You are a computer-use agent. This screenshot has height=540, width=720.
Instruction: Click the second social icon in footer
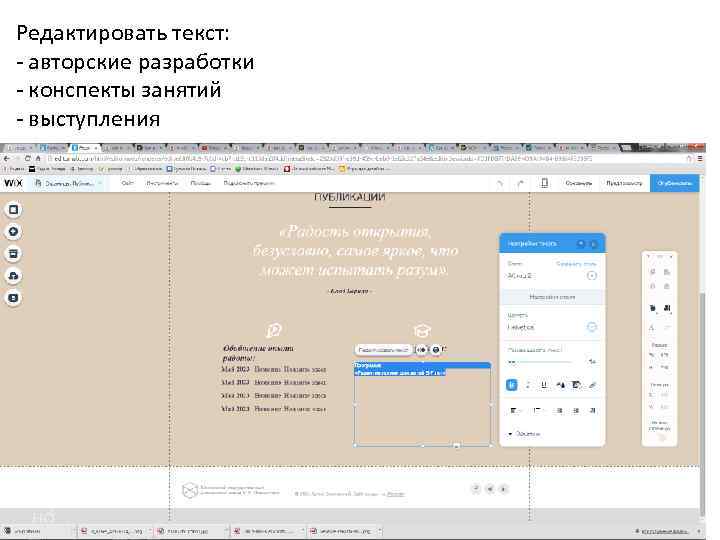pyautogui.click(x=490, y=489)
